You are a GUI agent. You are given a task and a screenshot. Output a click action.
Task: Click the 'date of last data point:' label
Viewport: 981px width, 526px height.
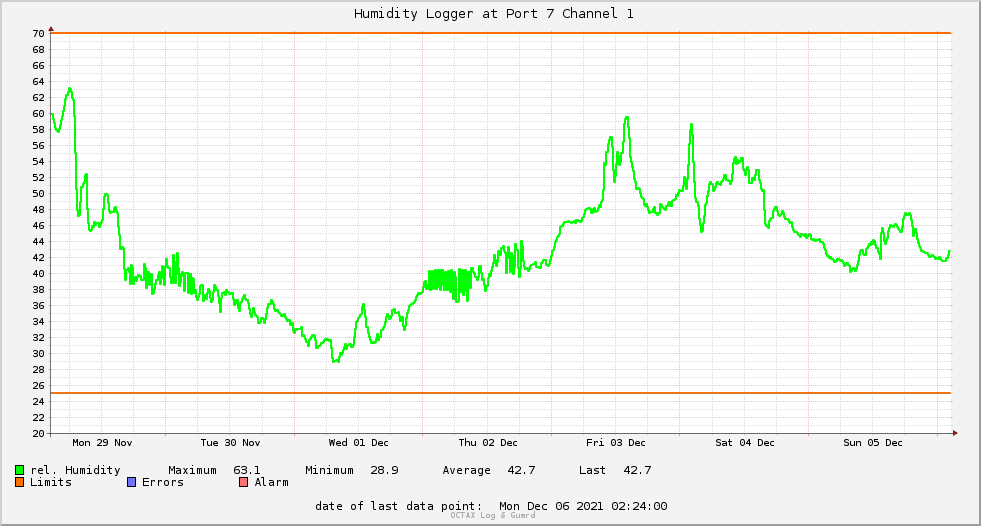[399, 506]
